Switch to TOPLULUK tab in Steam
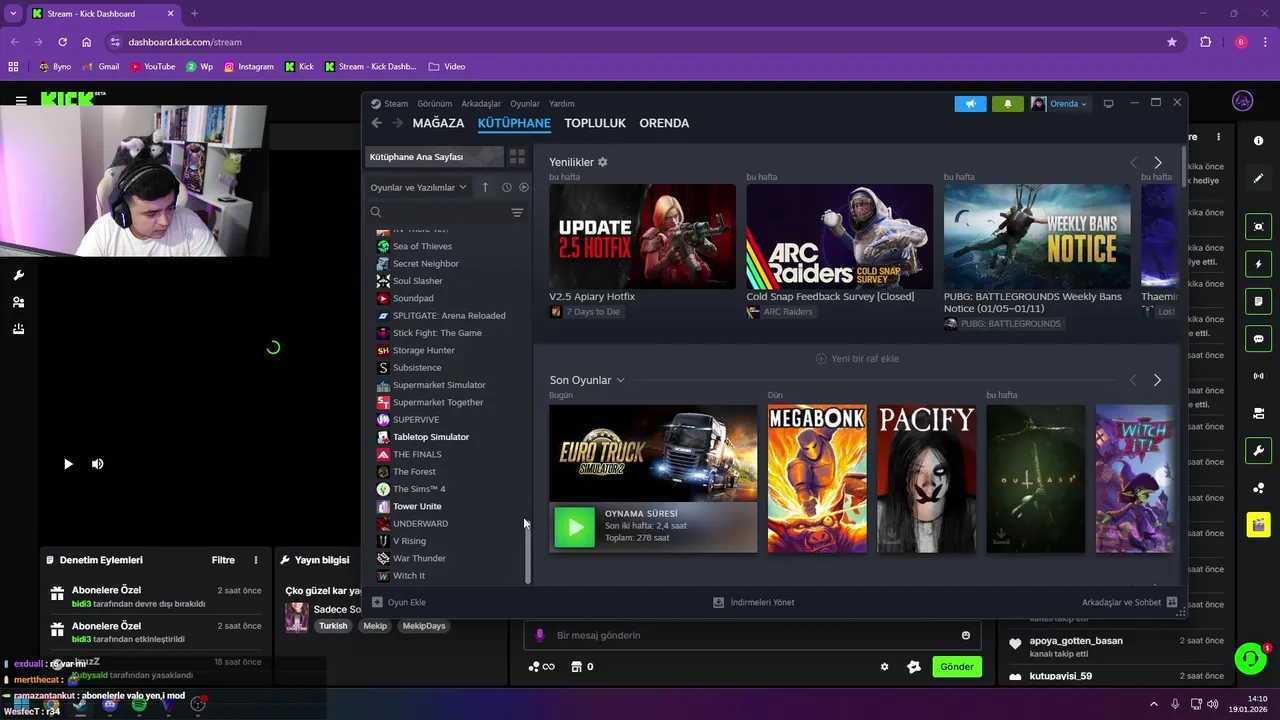Image resolution: width=1280 pixels, height=720 pixels. 595,123
